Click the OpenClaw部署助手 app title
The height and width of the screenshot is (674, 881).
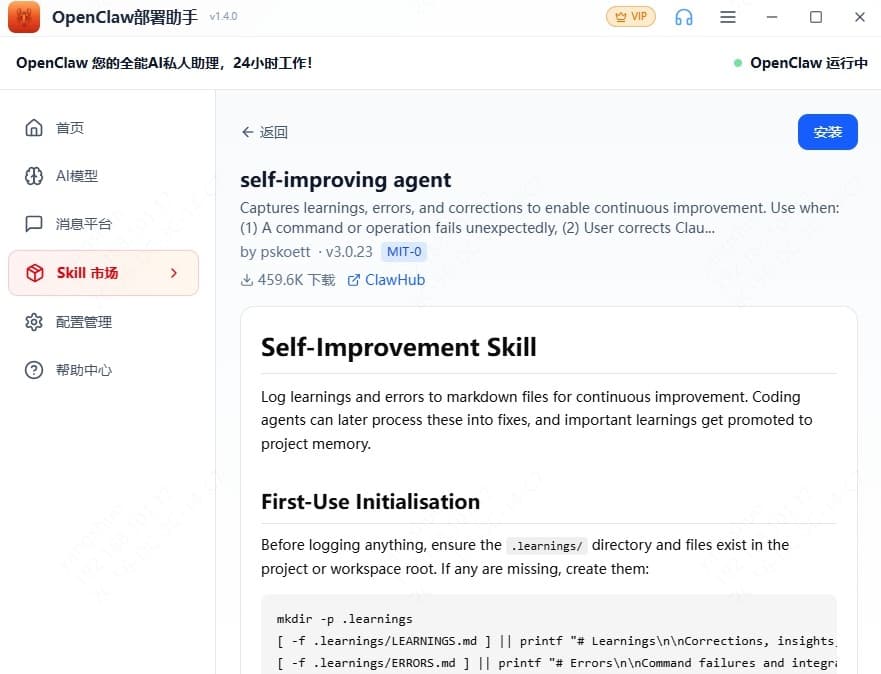(x=125, y=17)
